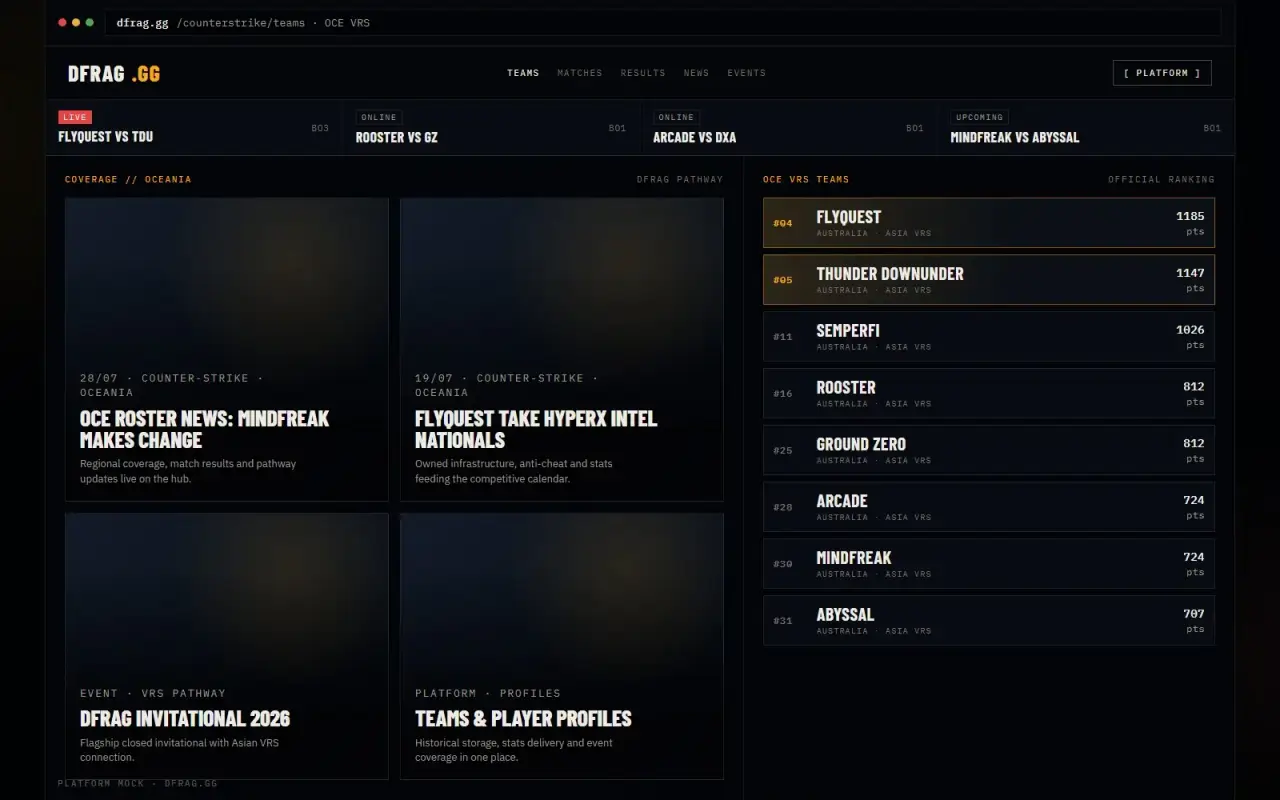The width and height of the screenshot is (1280, 800).
Task: Open the ARCADE team row
Action: click(x=989, y=507)
